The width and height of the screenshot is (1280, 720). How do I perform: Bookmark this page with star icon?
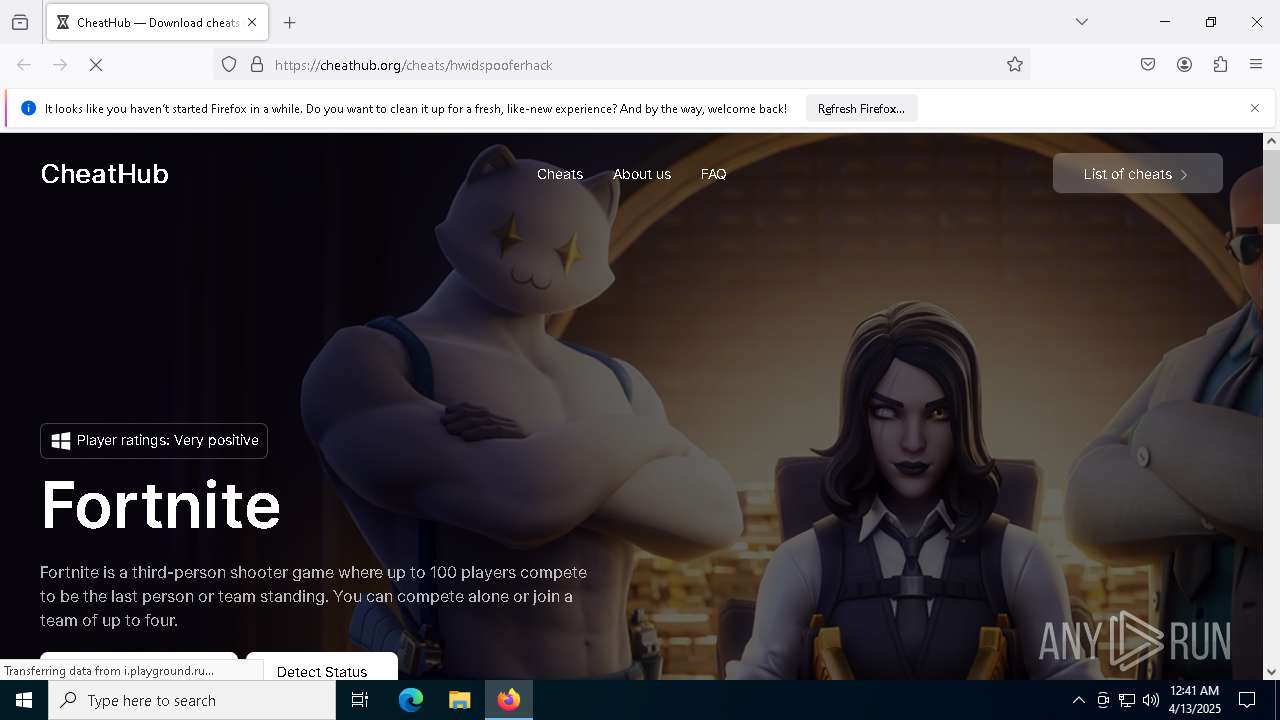coord(1015,65)
